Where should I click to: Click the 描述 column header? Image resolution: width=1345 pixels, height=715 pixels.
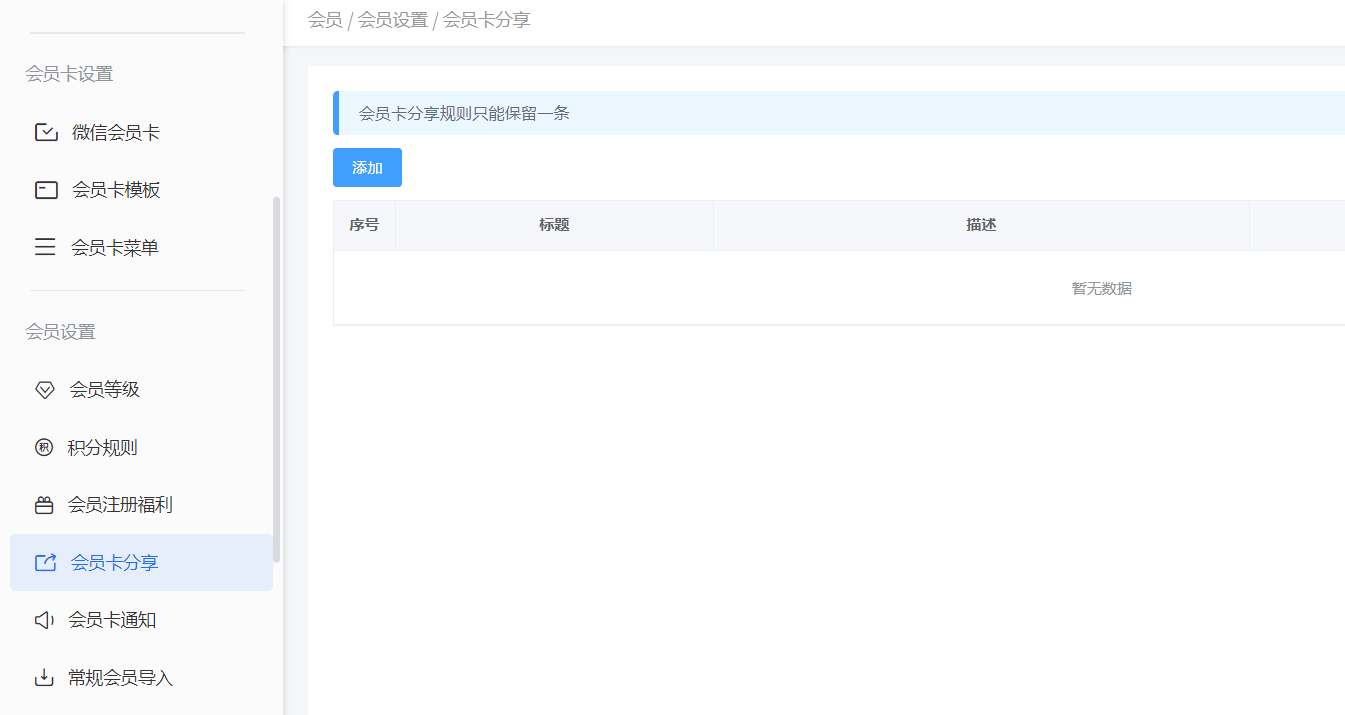[981, 225]
